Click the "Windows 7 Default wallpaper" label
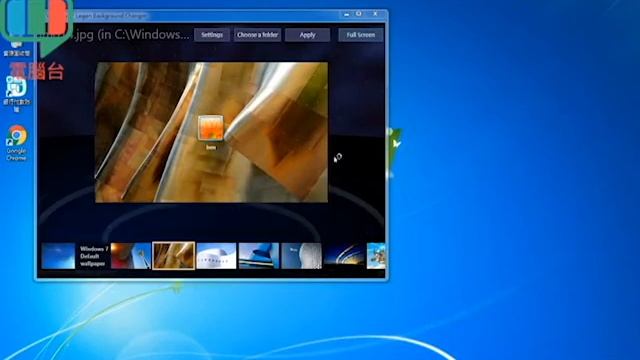This screenshot has width=640, height=360. point(94,256)
